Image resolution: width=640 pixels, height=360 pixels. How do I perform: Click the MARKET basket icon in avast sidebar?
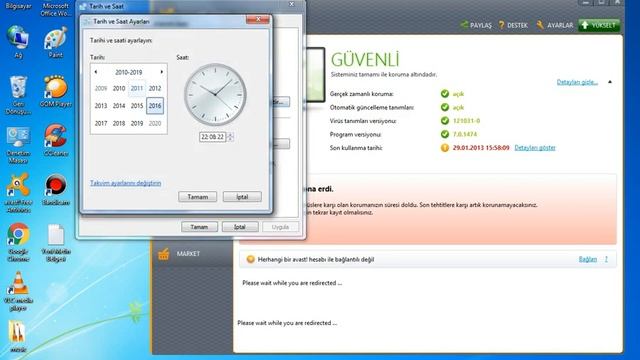click(x=164, y=254)
